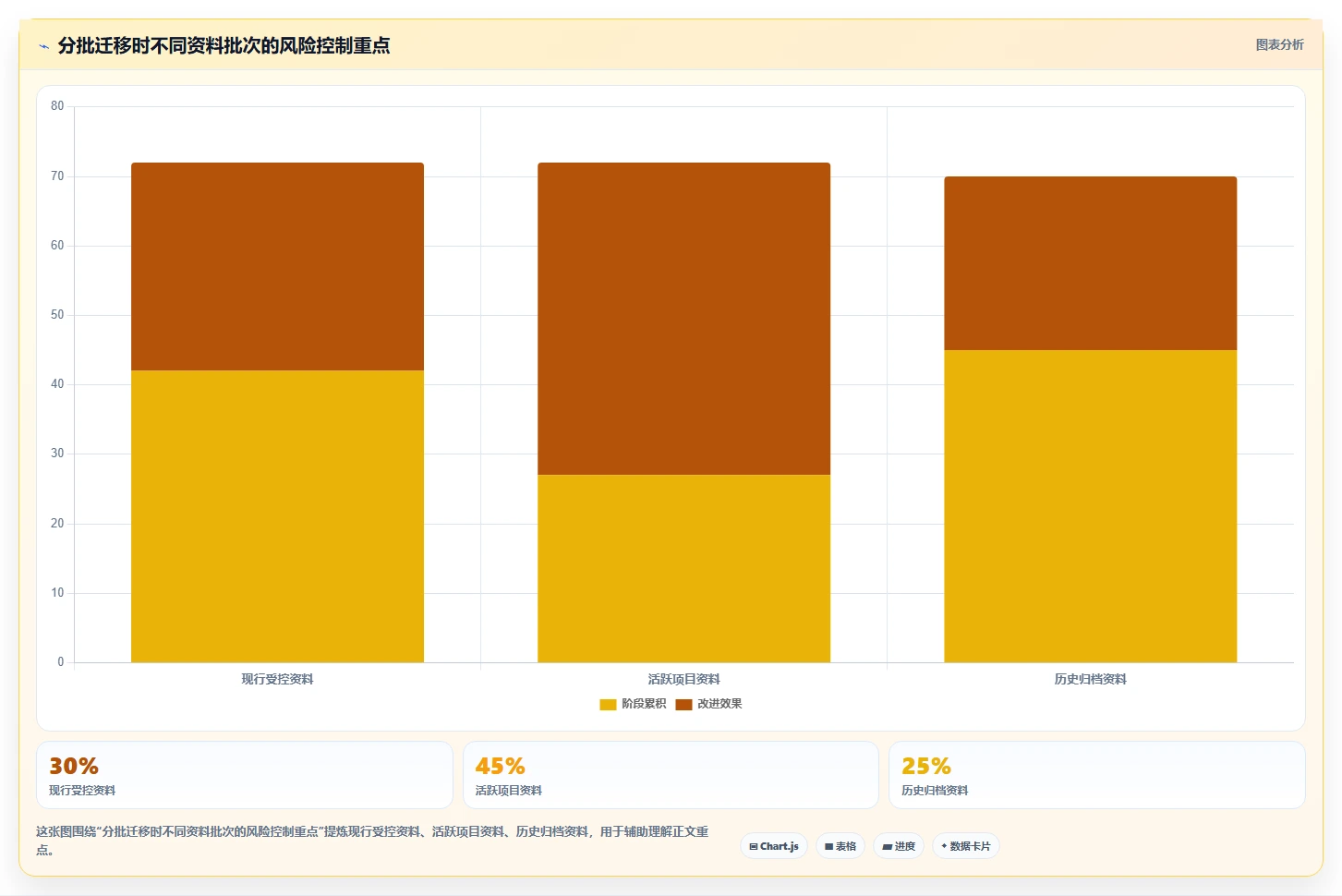Click the y-axis tick value 80
The width and height of the screenshot is (1342, 896).
57,106
